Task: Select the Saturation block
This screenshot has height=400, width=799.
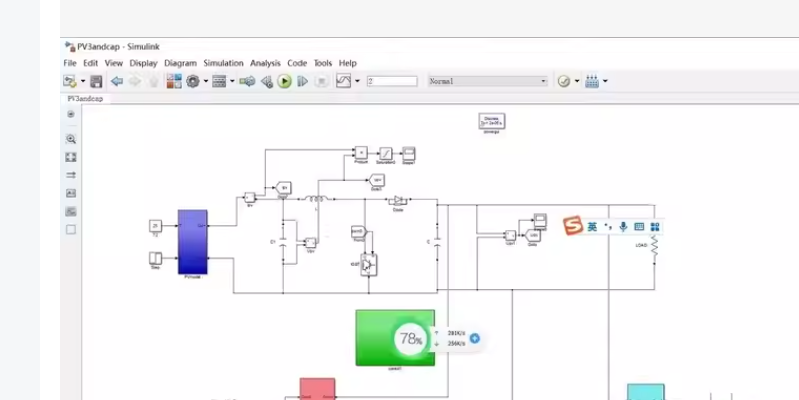Action: [x=386, y=153]
